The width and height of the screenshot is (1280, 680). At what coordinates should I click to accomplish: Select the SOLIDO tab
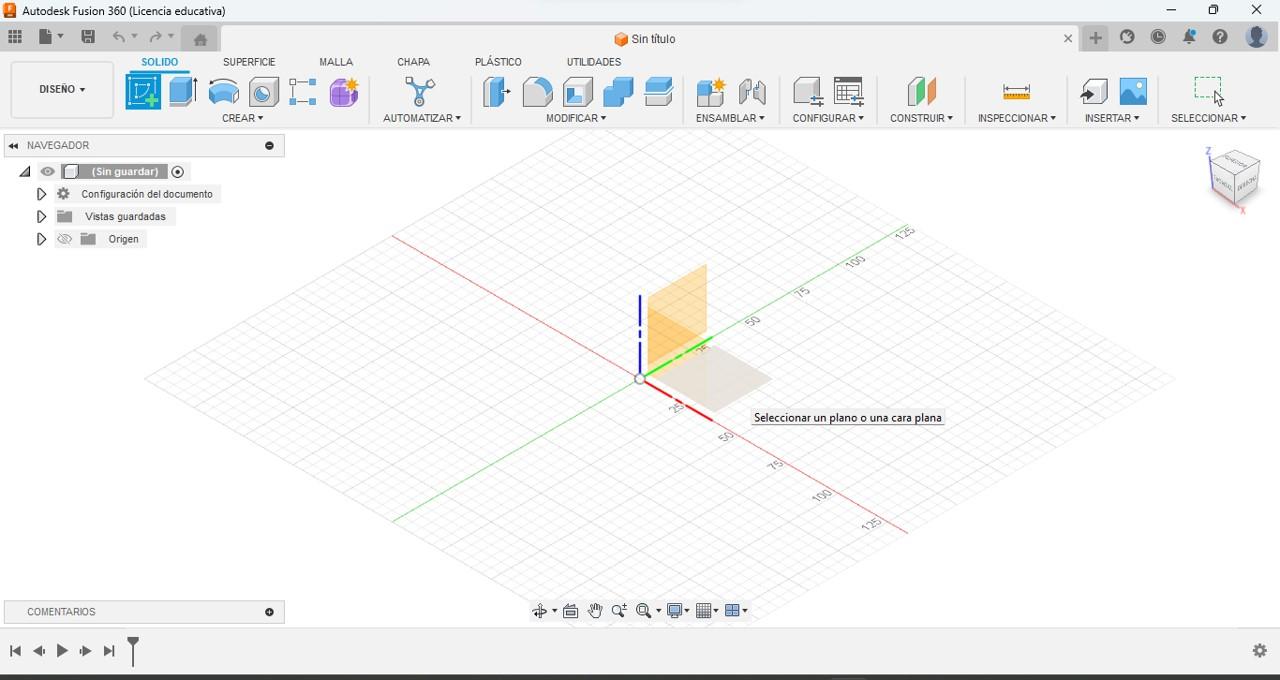tap(159, 62)
